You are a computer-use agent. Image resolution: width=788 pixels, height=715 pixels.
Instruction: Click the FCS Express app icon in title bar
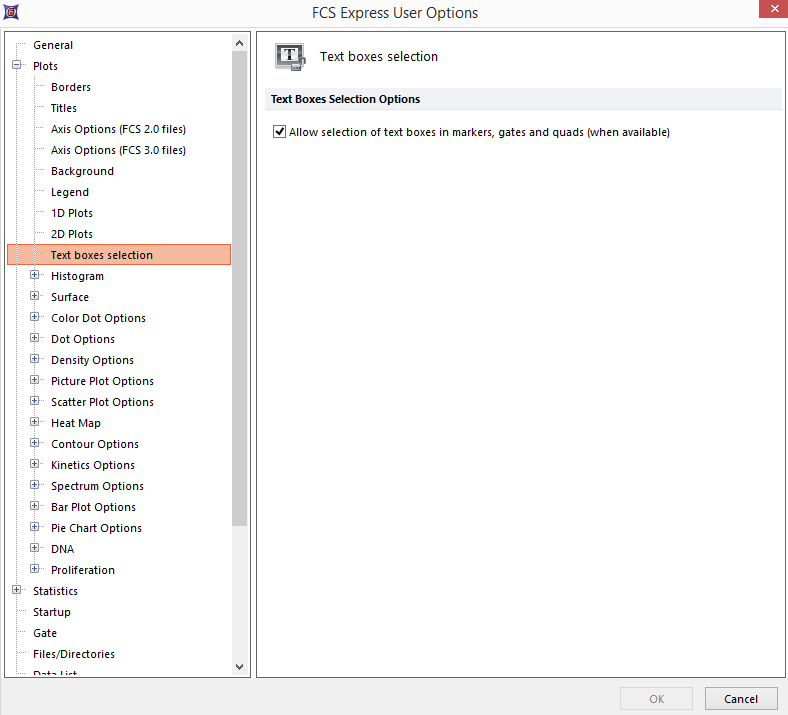(11, 12)
